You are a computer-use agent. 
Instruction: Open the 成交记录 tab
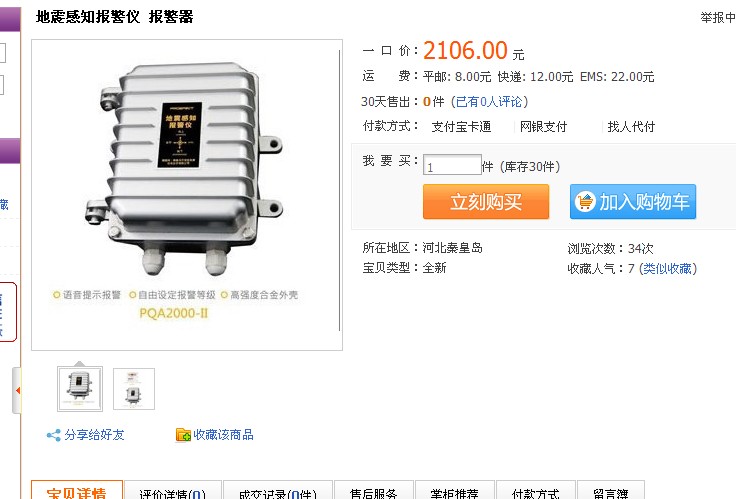(x=278, y=490)
